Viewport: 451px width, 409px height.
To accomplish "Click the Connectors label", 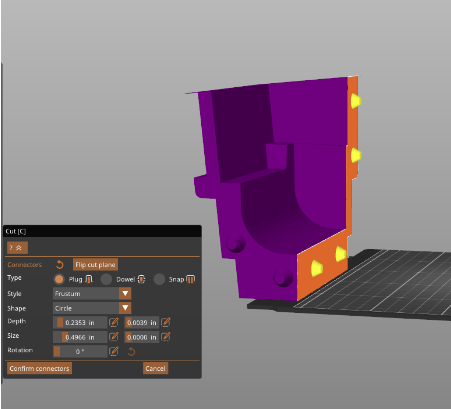I will pyautogui.click(x=25, y=265).
